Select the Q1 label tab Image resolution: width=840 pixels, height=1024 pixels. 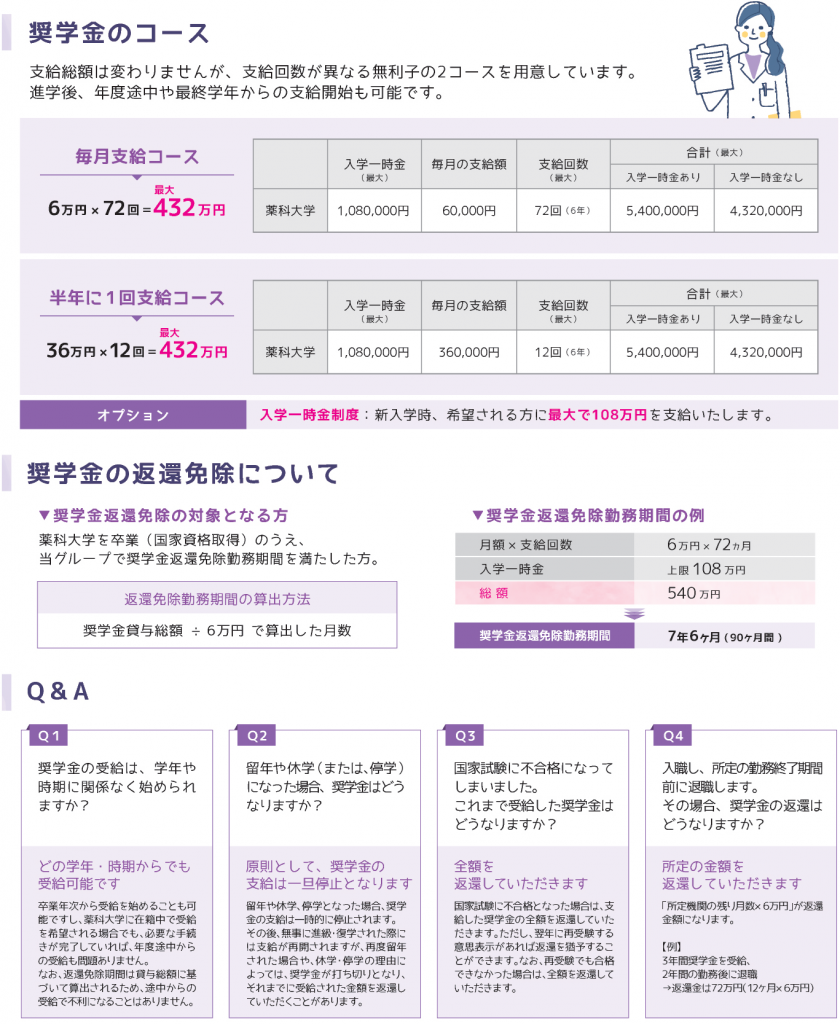tap(51, 735)
